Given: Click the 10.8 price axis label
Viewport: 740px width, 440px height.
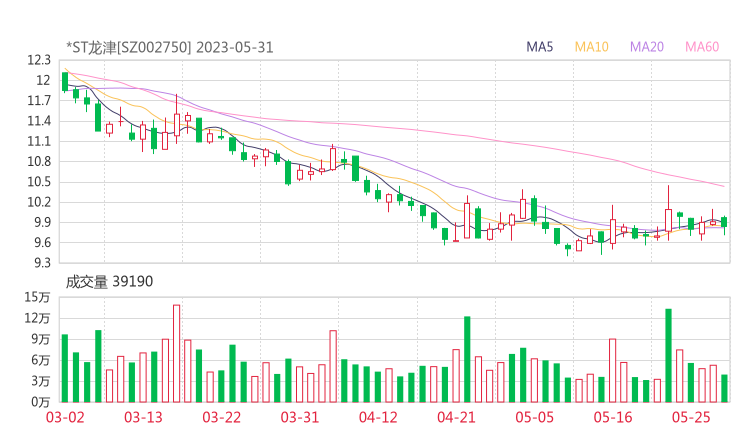Looking at the screenshot, I should point(39,161).
